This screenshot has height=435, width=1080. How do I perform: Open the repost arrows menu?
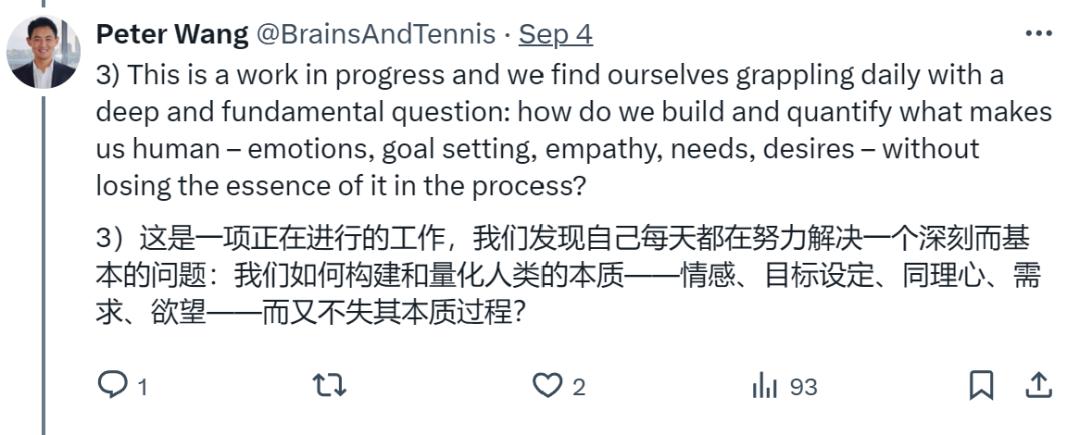[x=329, y=386]
